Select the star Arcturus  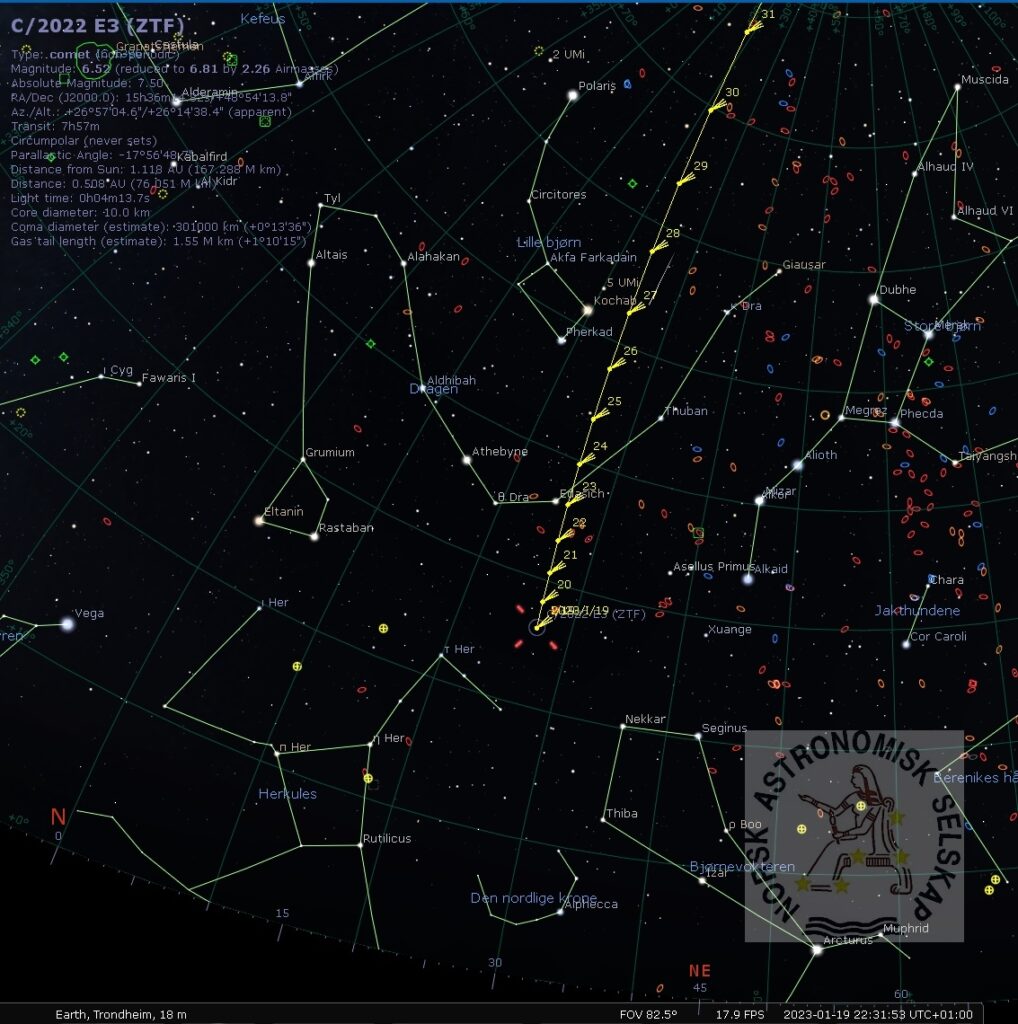pos(817,950)
